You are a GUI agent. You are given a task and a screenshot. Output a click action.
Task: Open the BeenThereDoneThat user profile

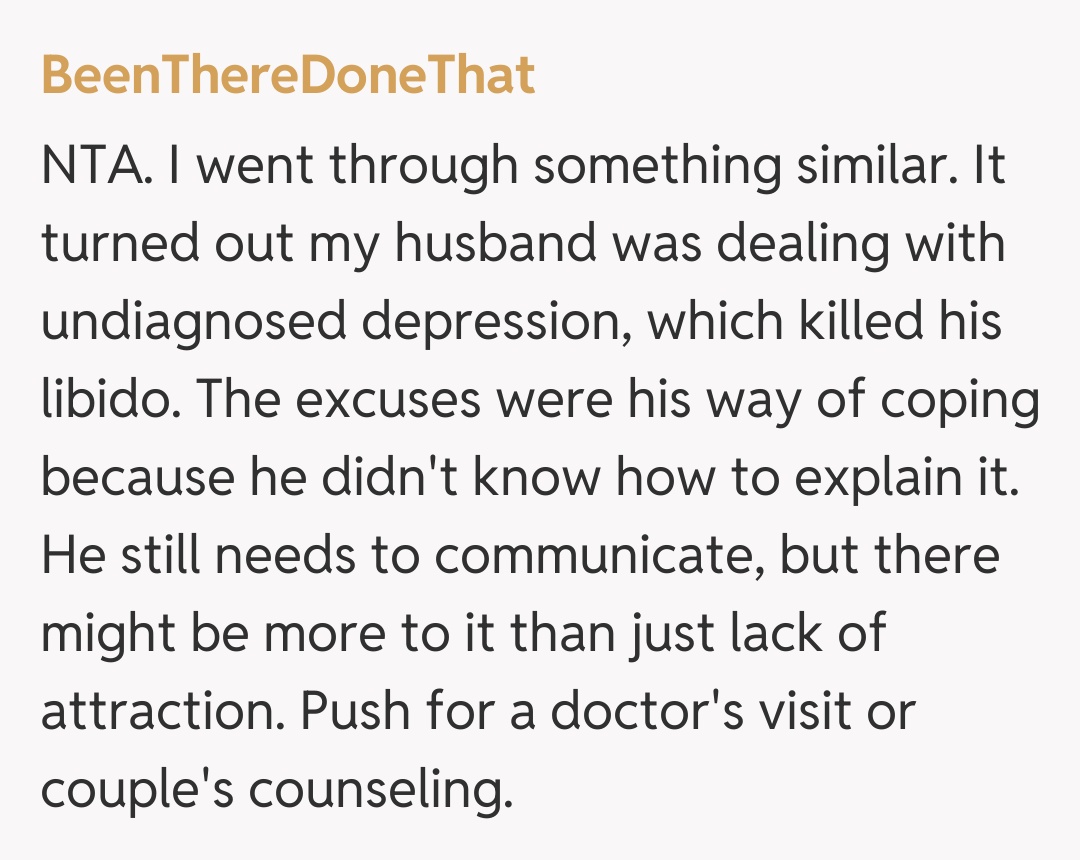[x=288, y=77]
